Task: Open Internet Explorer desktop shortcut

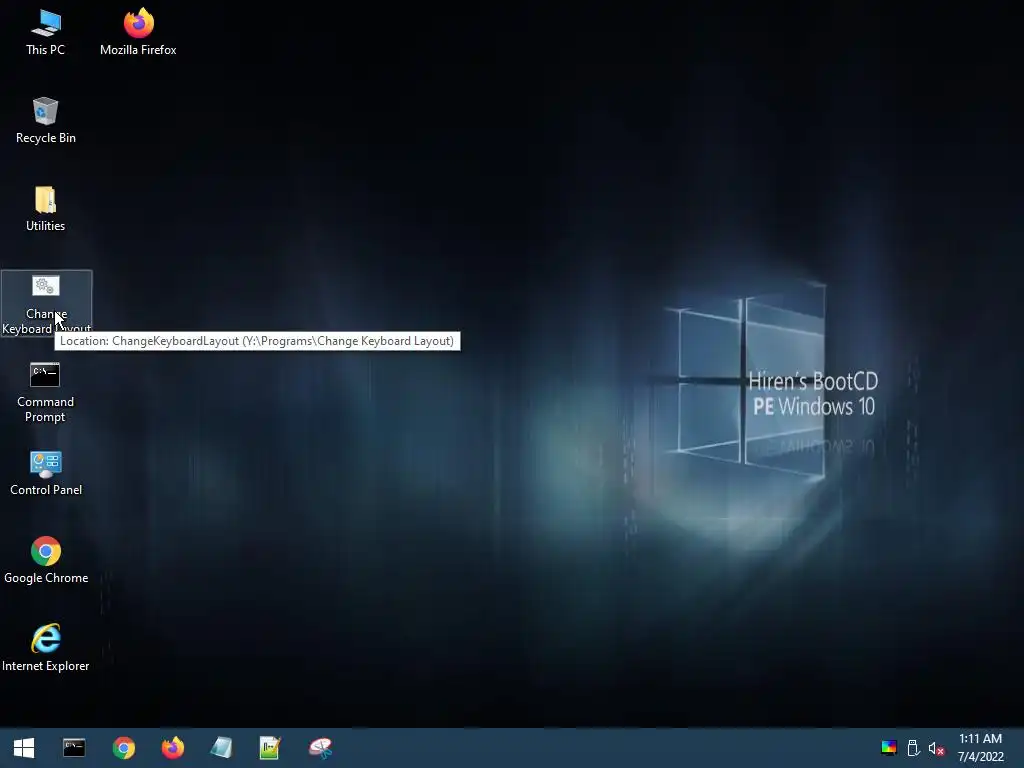Action: (x=46, y=648)
